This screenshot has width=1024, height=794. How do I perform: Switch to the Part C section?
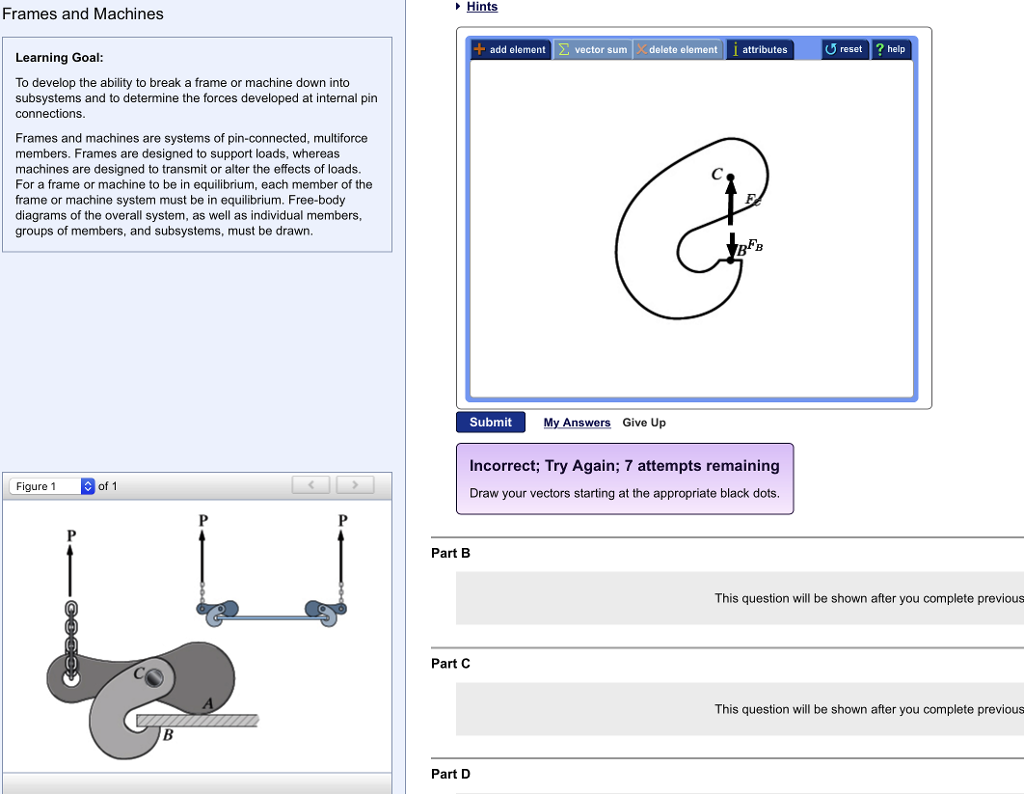pos(450,663)
